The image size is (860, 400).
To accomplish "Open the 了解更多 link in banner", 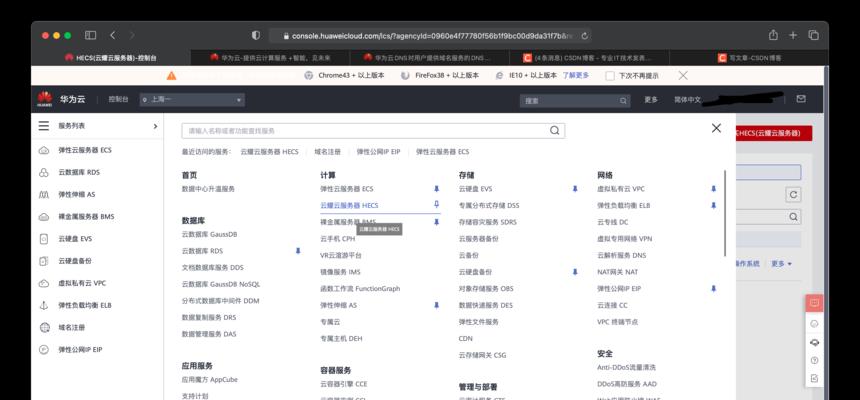I will click(x=576, y=75).
